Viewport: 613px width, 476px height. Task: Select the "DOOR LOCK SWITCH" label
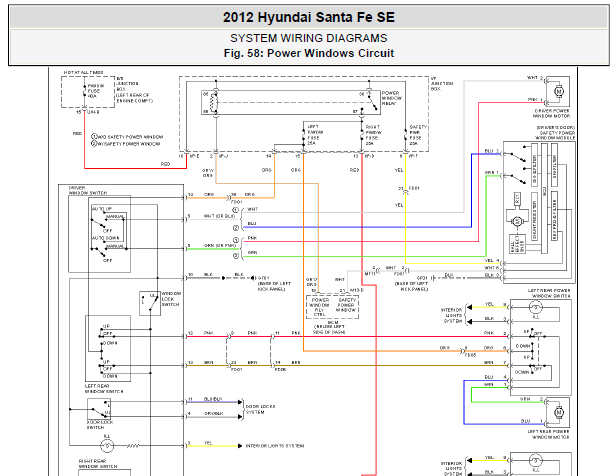[100, 425]
